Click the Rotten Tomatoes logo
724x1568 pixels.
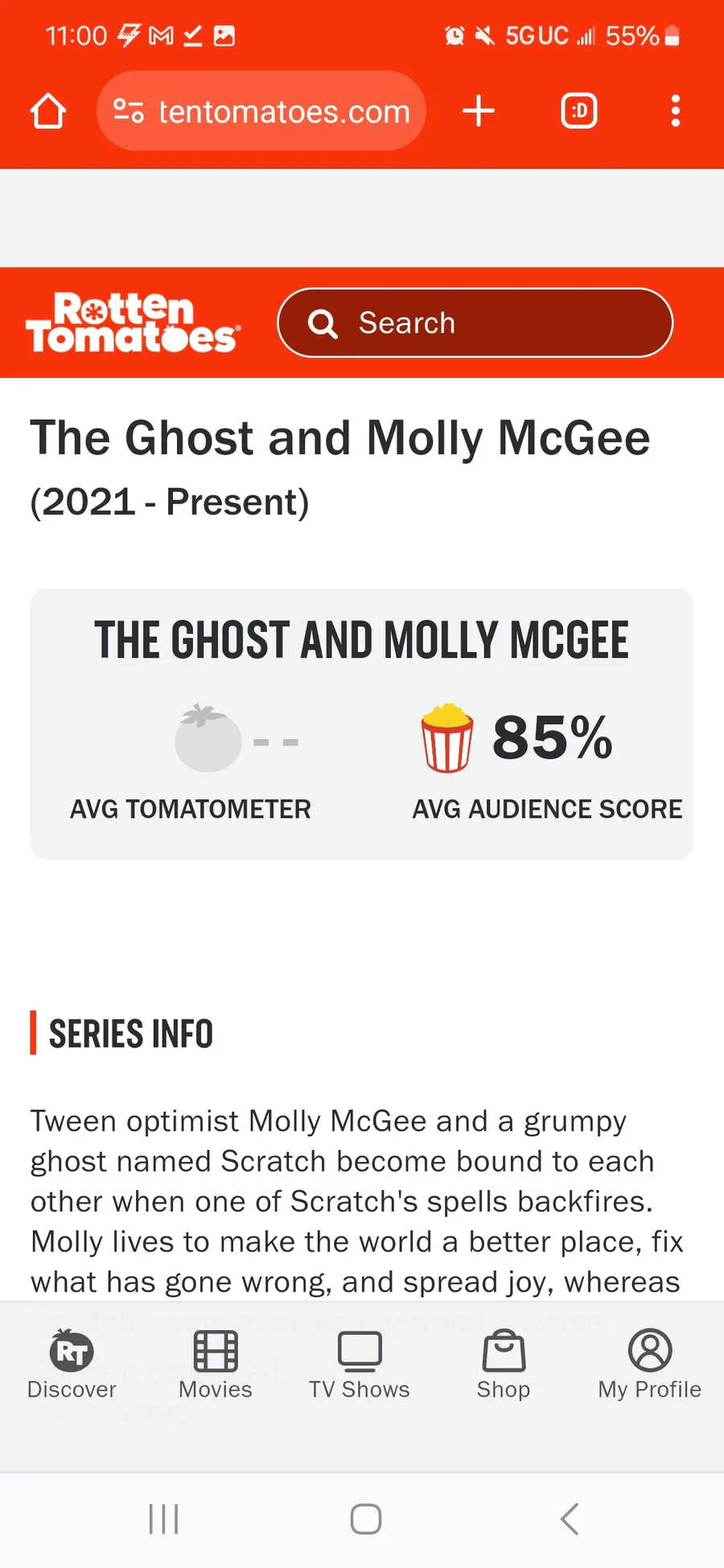coord(133,322)
